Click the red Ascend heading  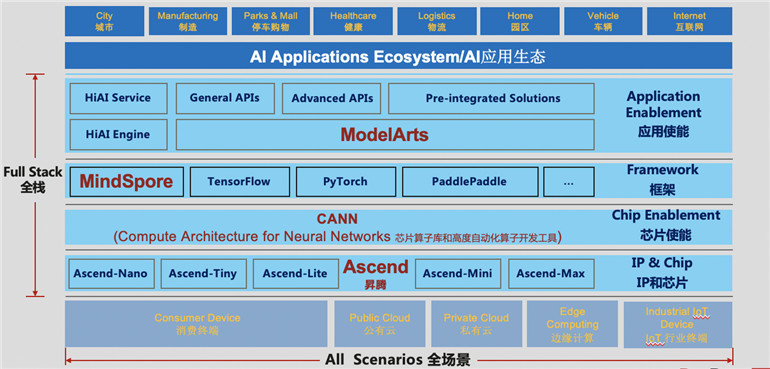[376, 267]
